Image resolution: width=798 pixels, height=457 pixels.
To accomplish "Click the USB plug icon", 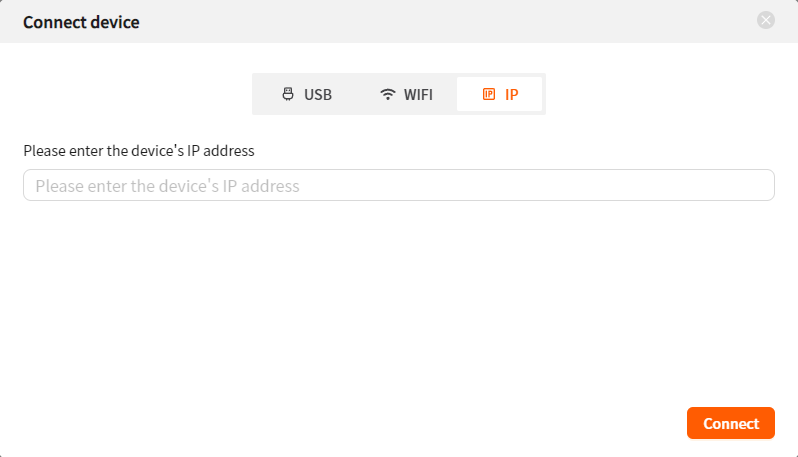I will click(x=288, y=94).
